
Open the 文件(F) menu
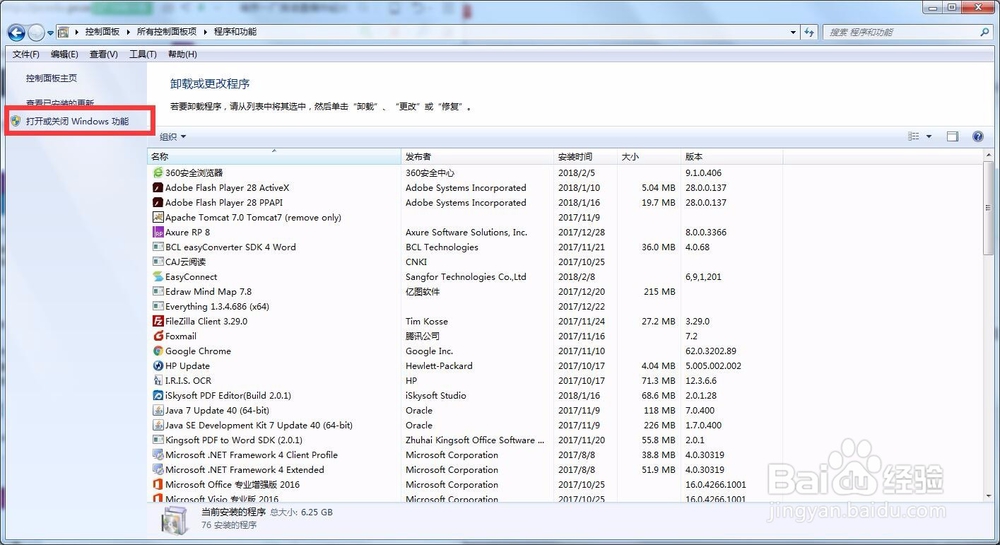[26, 54]
